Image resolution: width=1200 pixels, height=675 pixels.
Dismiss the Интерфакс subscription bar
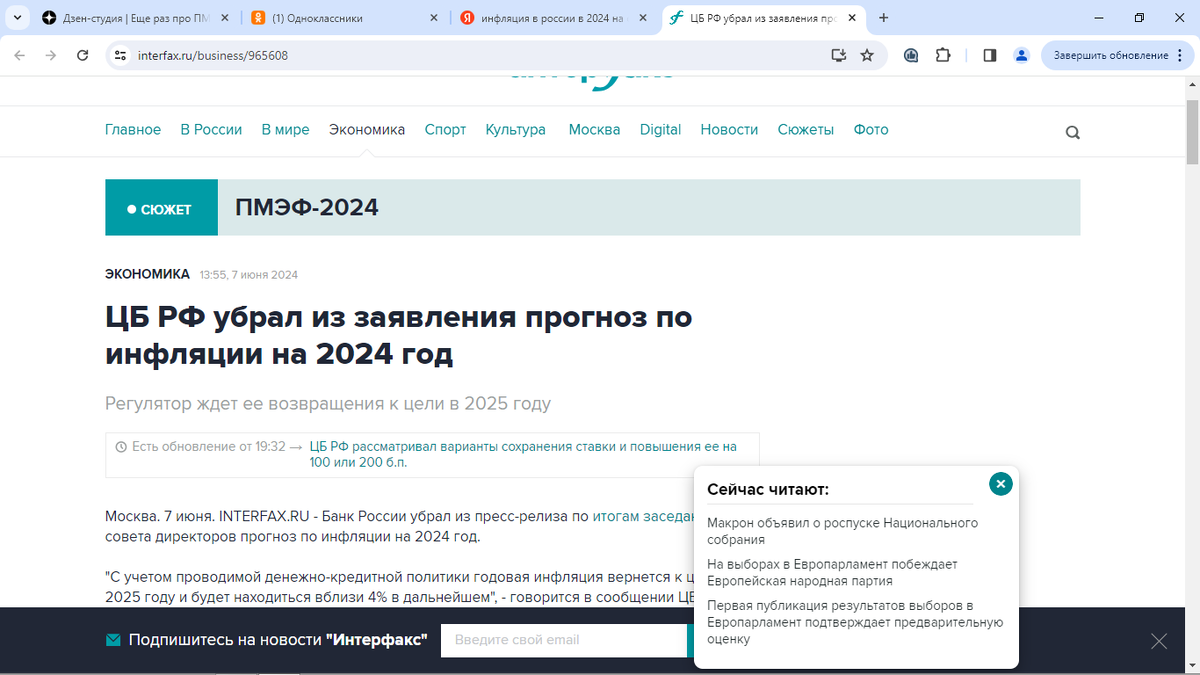(1159, 641)
